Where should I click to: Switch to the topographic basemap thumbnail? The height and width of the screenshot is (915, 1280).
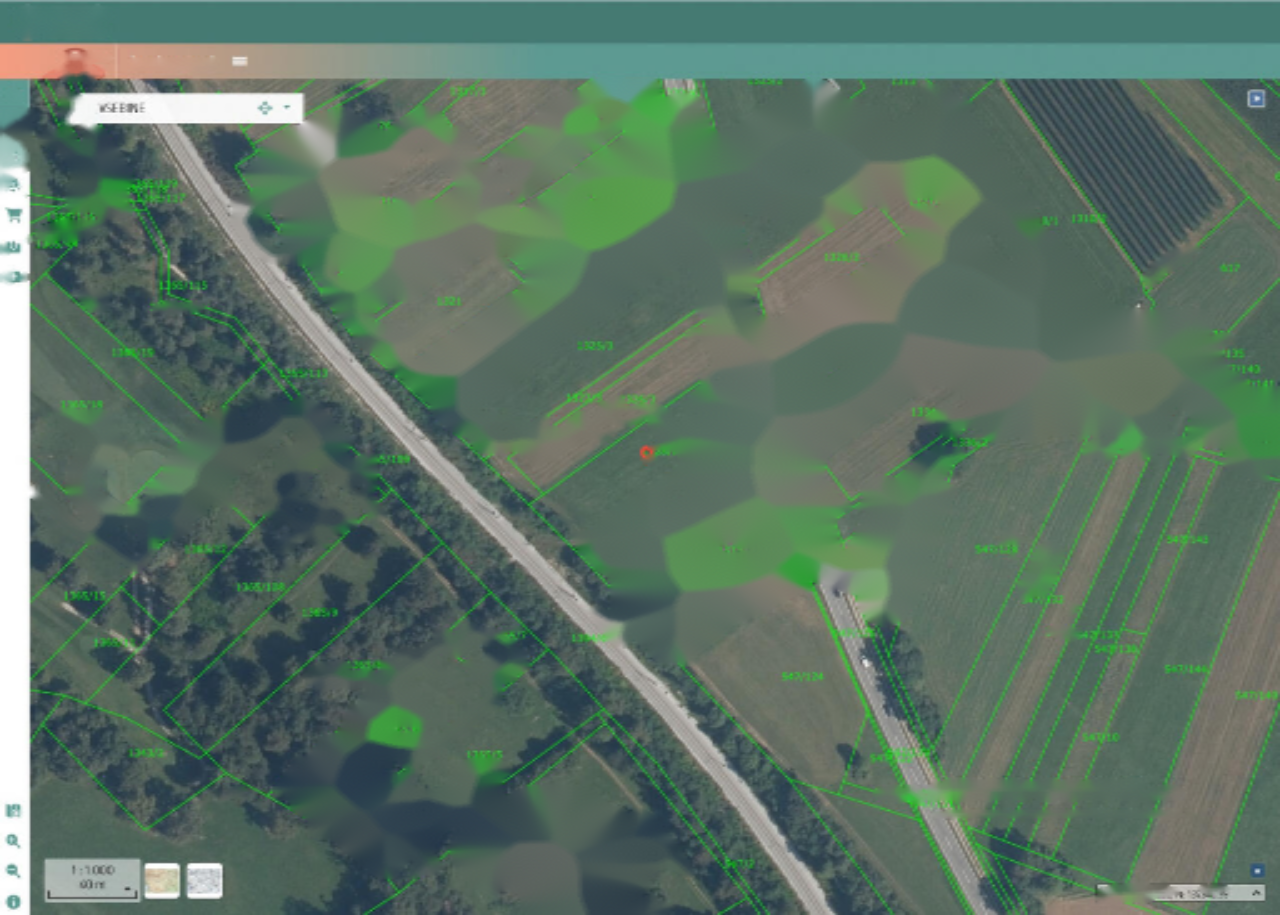point(162,880)
